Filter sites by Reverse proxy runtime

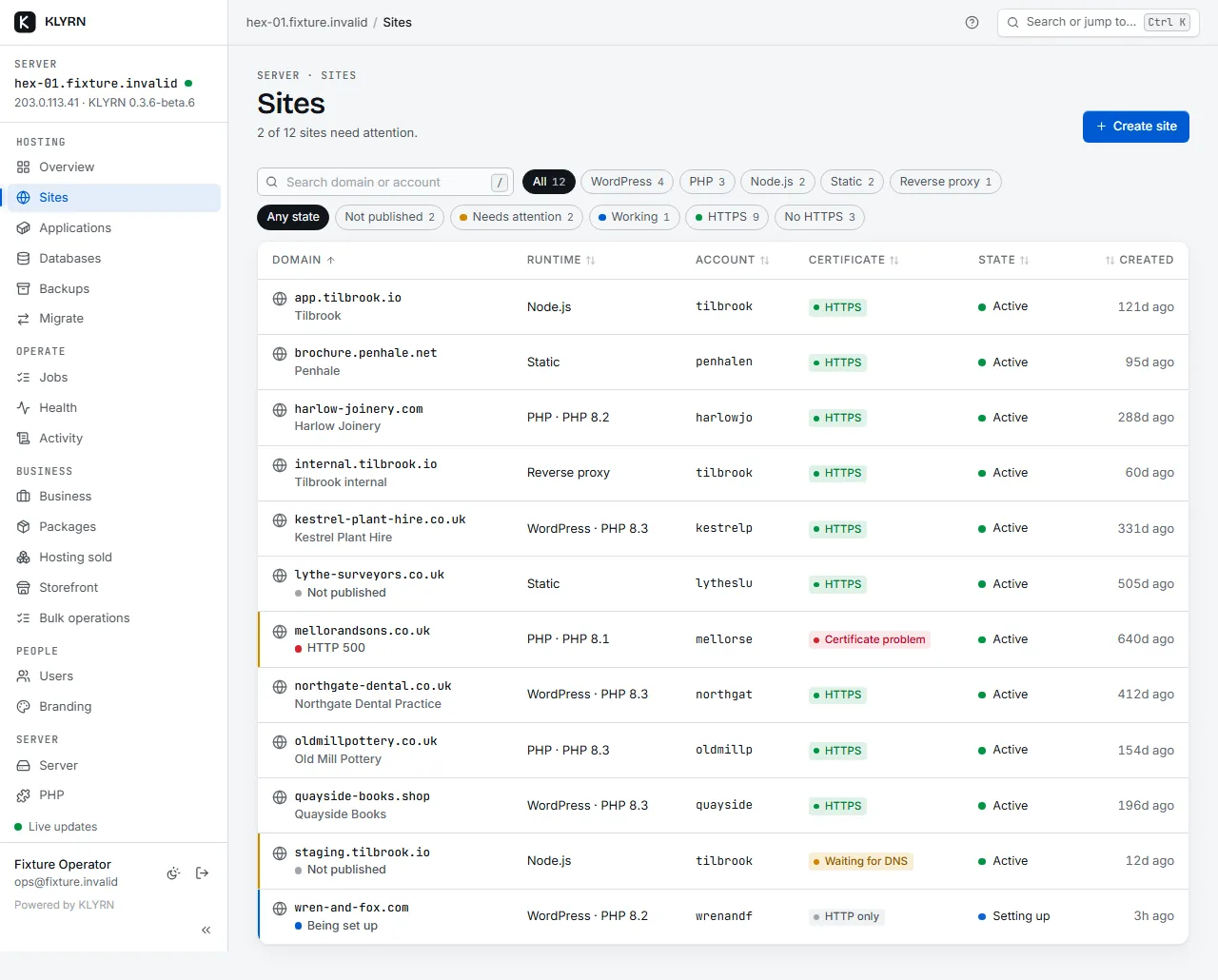click(945, 182)
